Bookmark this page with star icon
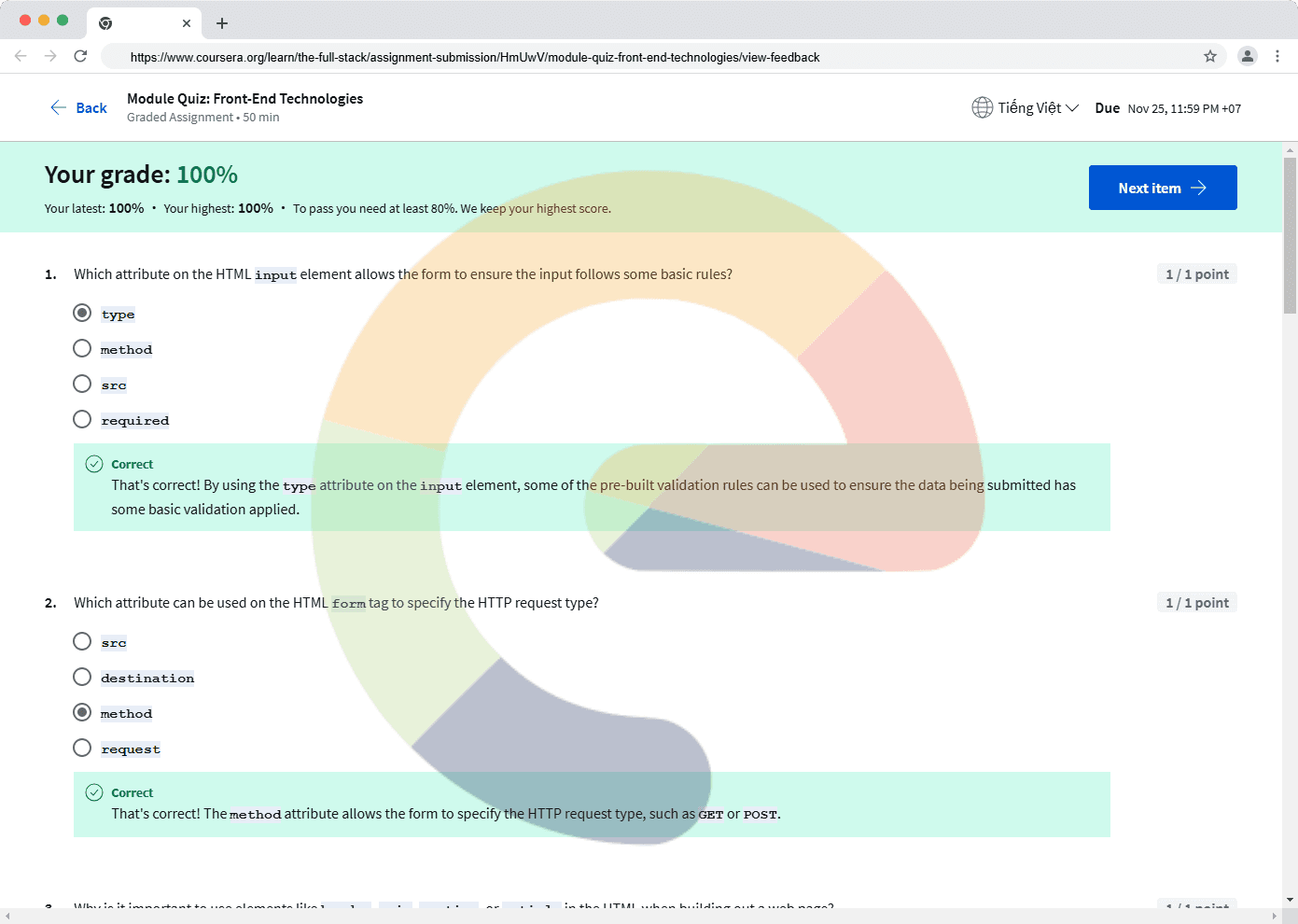The image size is (1298, 924). (x=1210, y=56)
